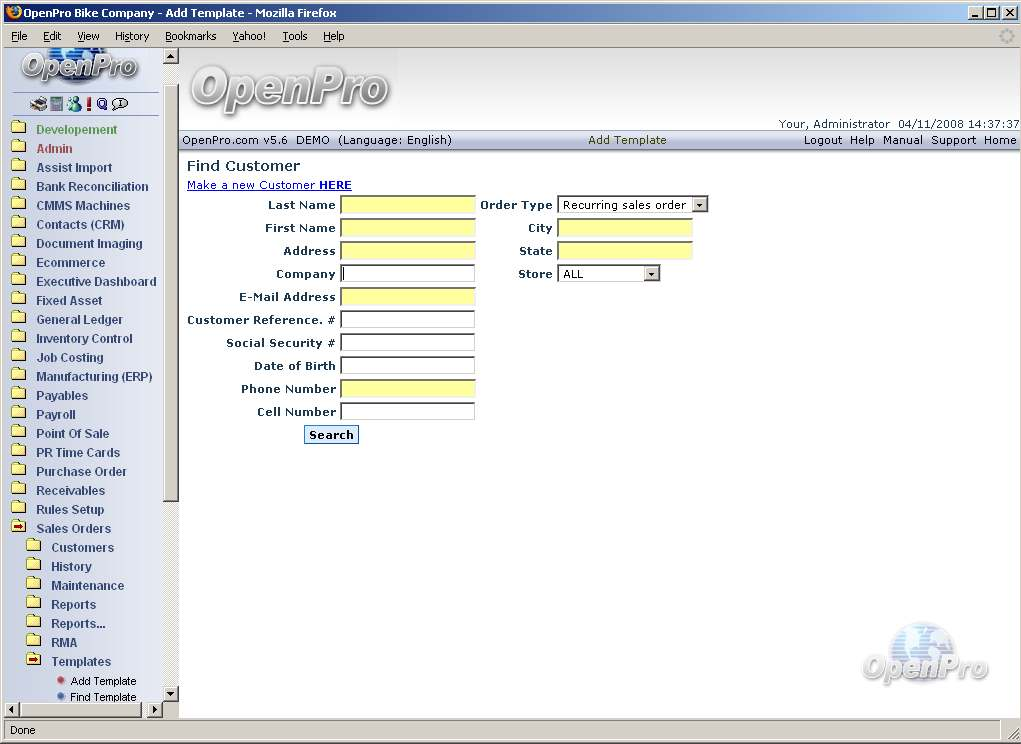Click the open folder icon beside Sales Orders
1021x744 pixels.
tap(19, 528)
